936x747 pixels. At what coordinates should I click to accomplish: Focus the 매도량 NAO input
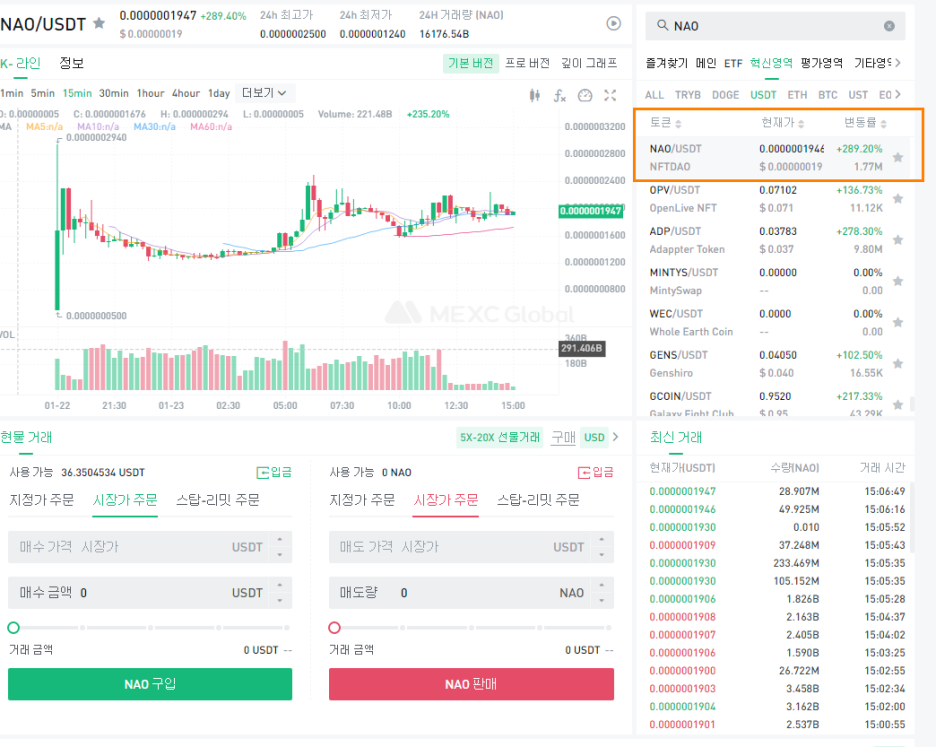click(471, 592)
